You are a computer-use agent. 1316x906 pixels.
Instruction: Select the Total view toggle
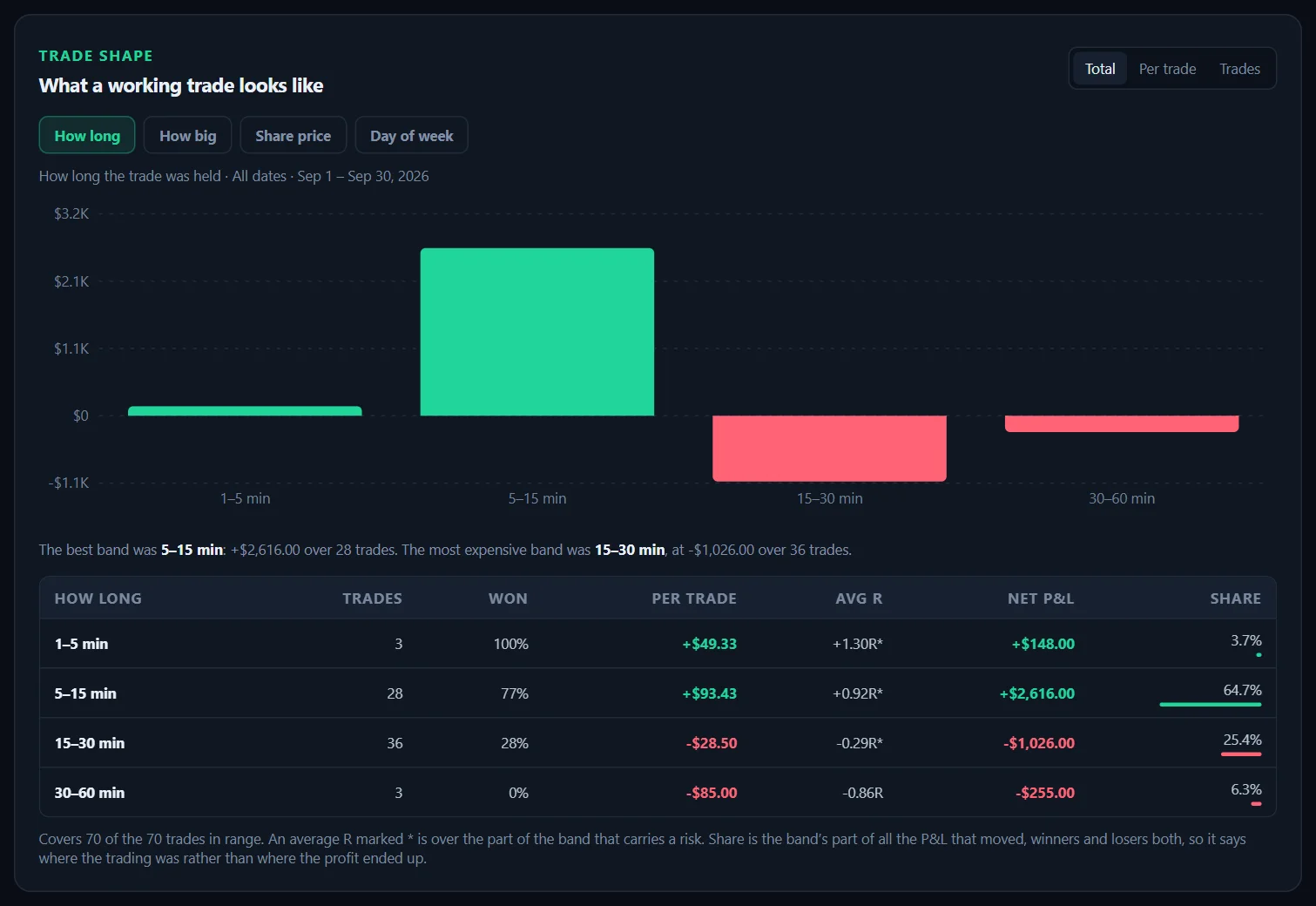pos(1100,69)
